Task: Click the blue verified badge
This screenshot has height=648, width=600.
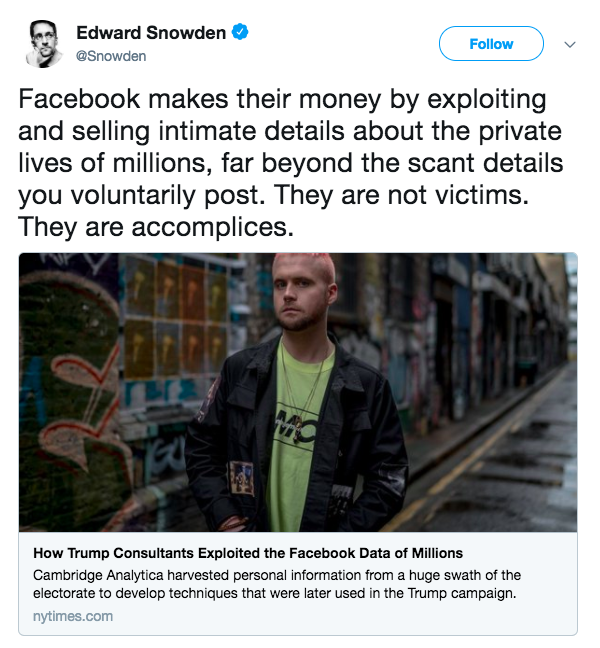Action: point(240,32)
